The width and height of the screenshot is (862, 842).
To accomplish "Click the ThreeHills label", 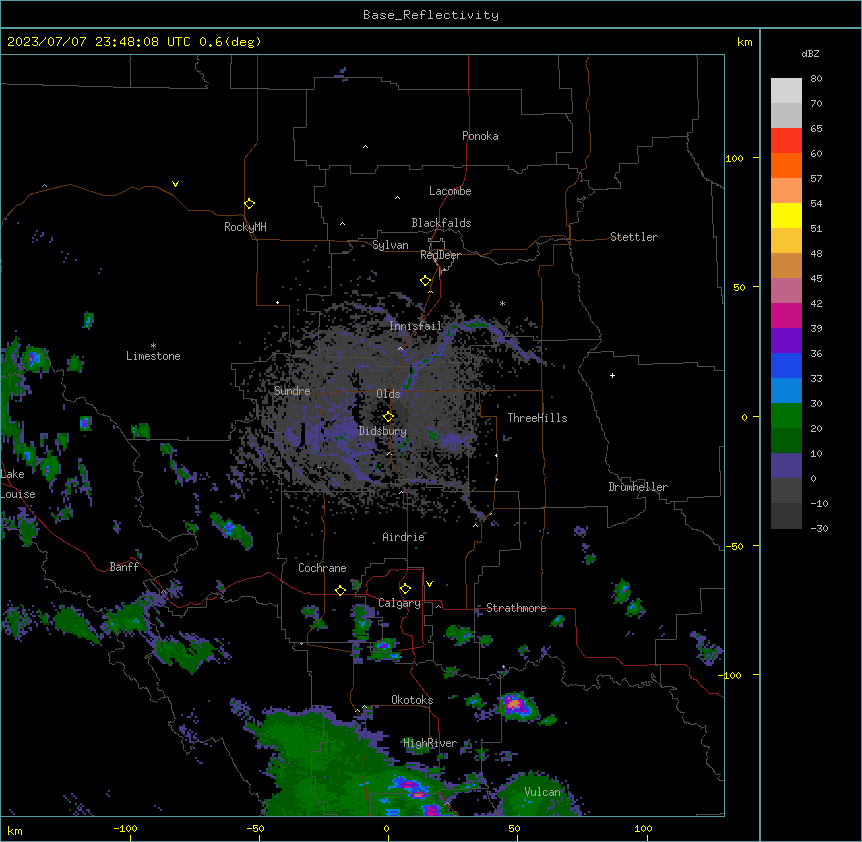I will pyautogui.click(x=537, y=418).
